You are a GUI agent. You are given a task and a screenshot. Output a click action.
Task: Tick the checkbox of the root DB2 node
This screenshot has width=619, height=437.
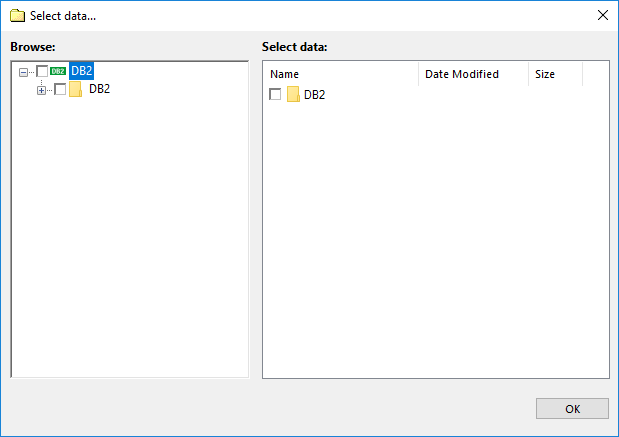(x=42, y=71)
